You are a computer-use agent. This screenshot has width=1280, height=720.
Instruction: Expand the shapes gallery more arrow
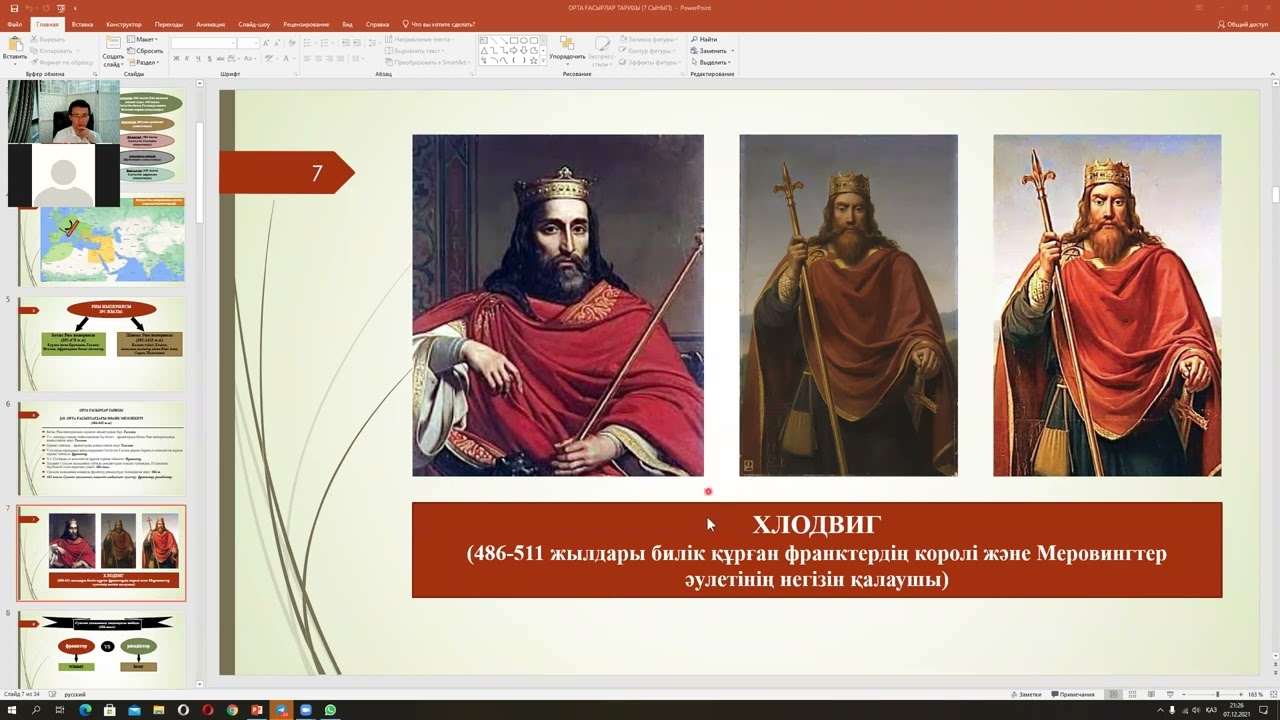541,61
